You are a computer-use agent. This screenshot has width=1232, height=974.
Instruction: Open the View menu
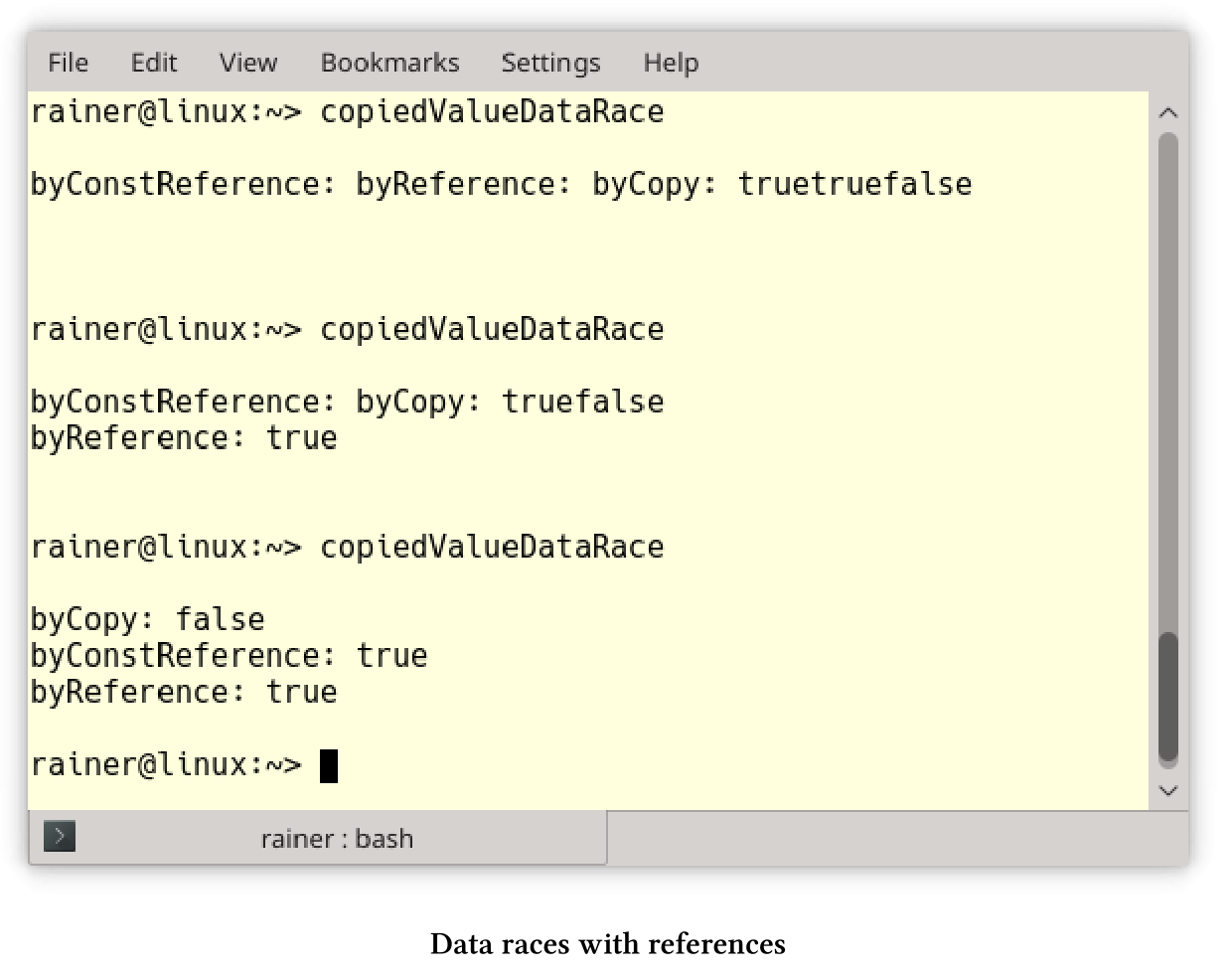coord(248,63)
